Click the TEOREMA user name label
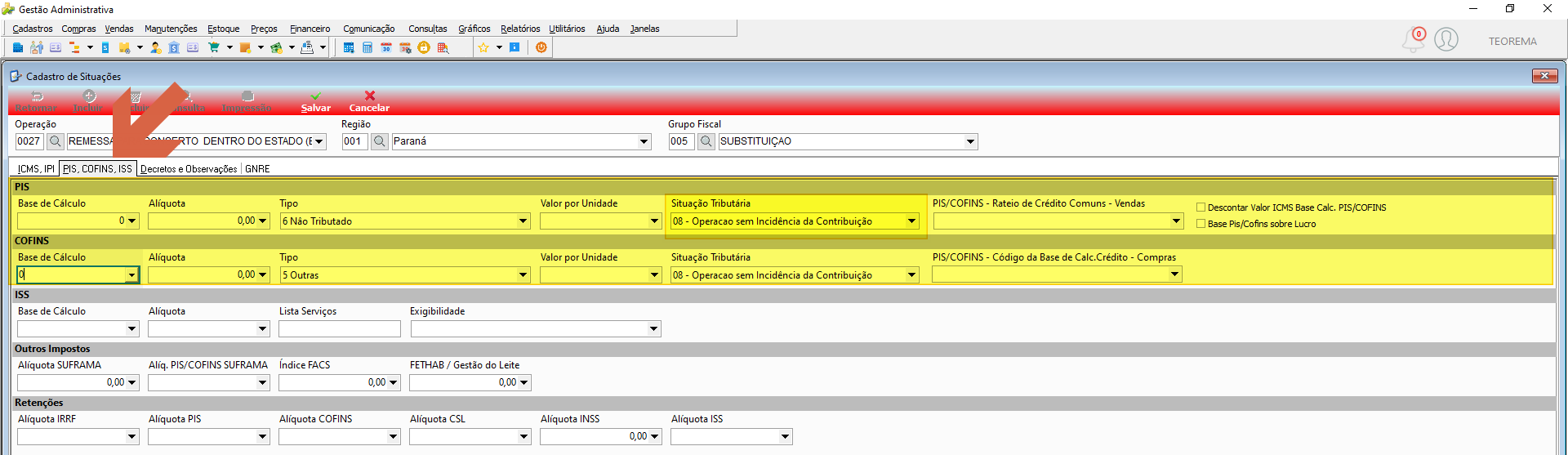The width and height of the screenshot is (1568, 455). click(x=1512, y=42)
